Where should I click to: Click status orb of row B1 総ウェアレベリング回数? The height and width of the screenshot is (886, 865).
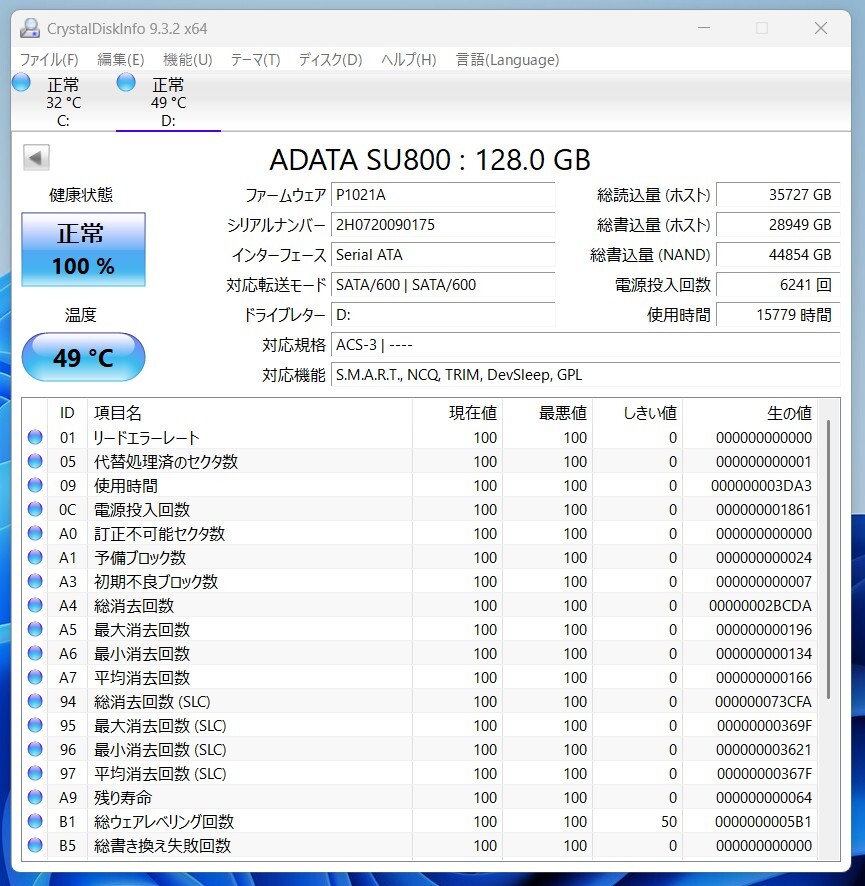[35, 822]
